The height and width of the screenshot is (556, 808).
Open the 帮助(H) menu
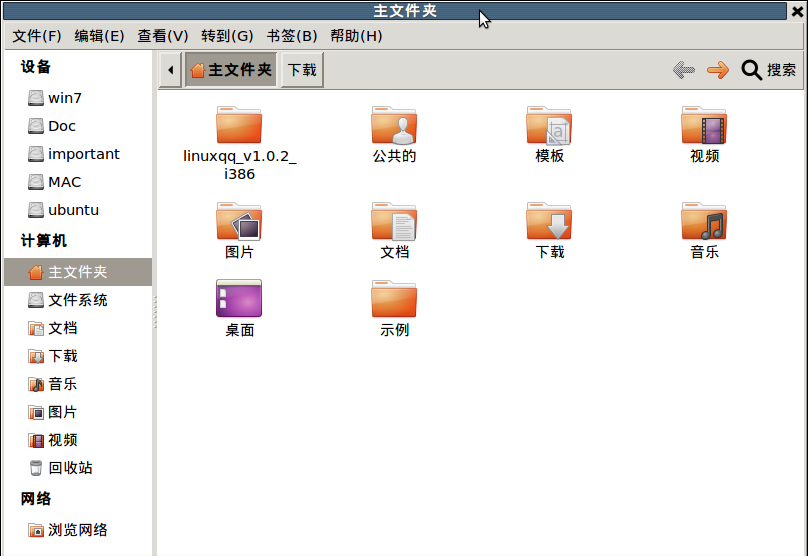coord(356,36)
